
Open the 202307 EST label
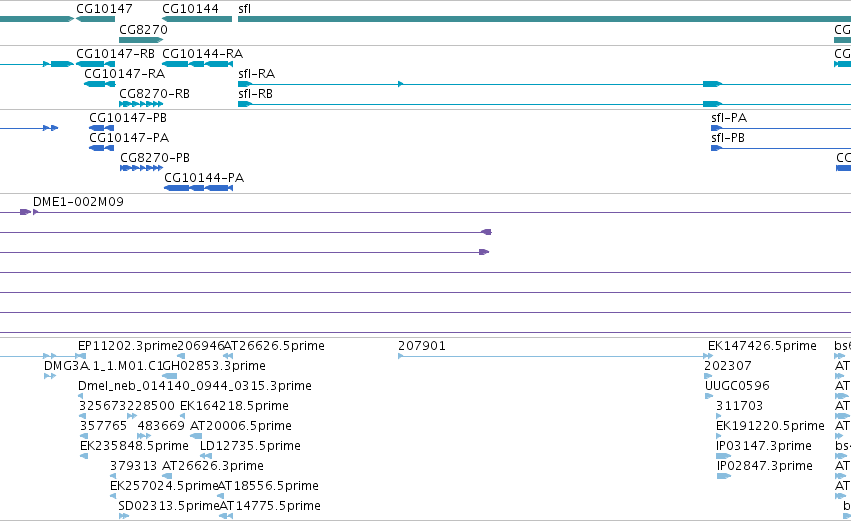[x=728, y=366]
